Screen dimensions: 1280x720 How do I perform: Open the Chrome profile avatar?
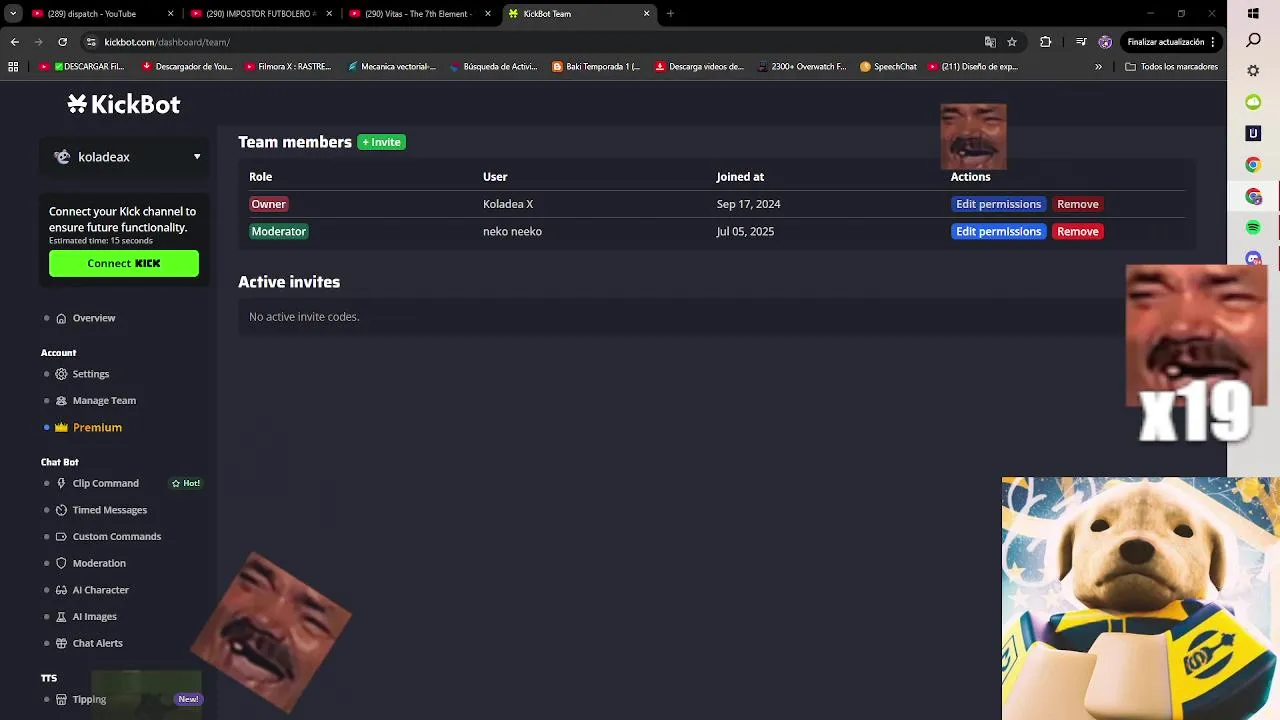click(x=1105, y=42)
